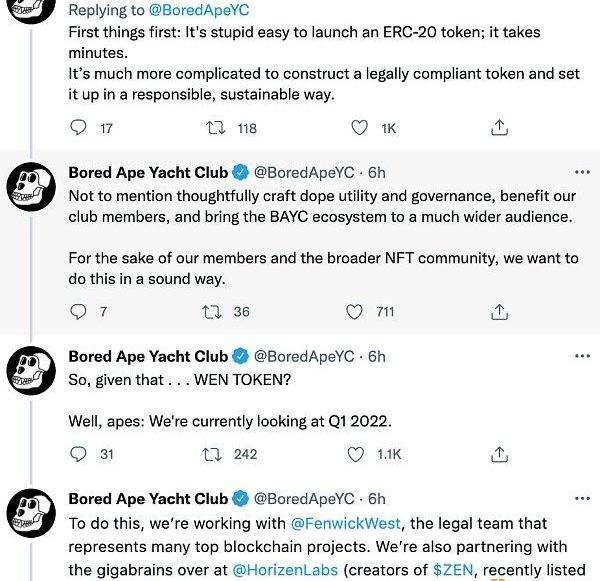The height and width of the screenshot is (581, 600).
Task: Open more options on FenwickWest tweet
Action: pyautogui.click(x=582, y=499)
